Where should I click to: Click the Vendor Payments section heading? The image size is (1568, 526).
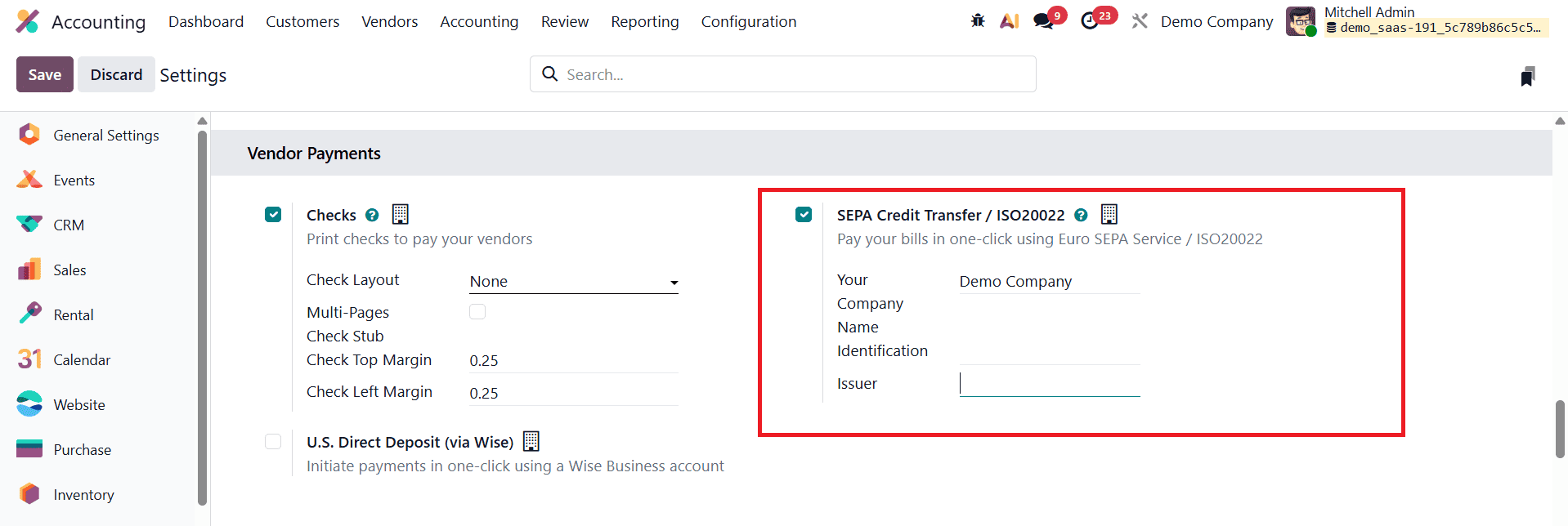(x=314, y=154)
